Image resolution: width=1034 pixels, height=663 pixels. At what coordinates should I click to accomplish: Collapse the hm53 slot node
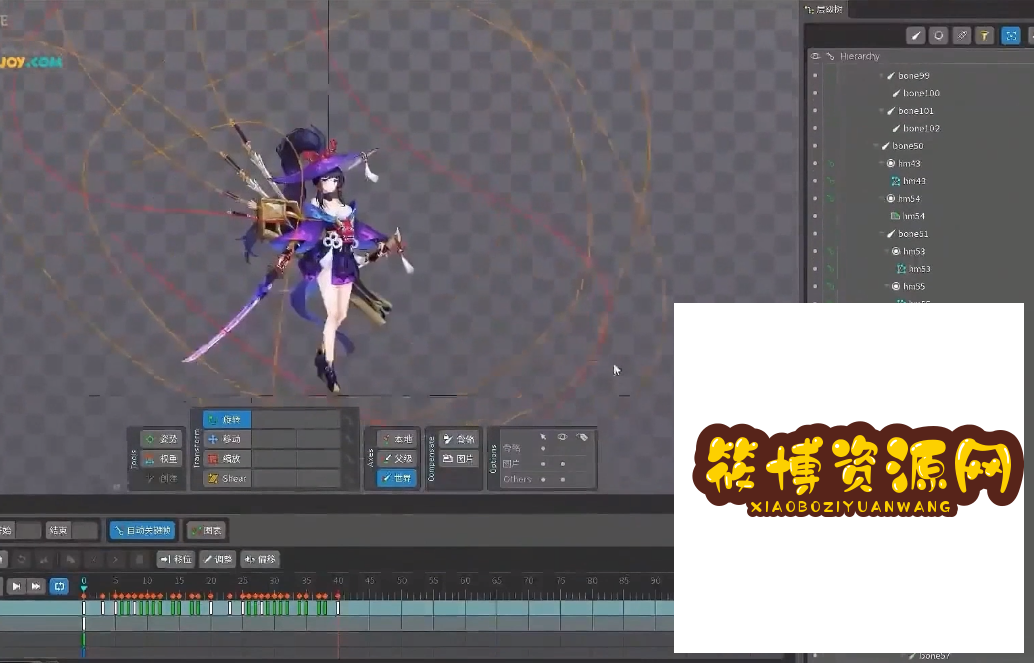[887, 251]
